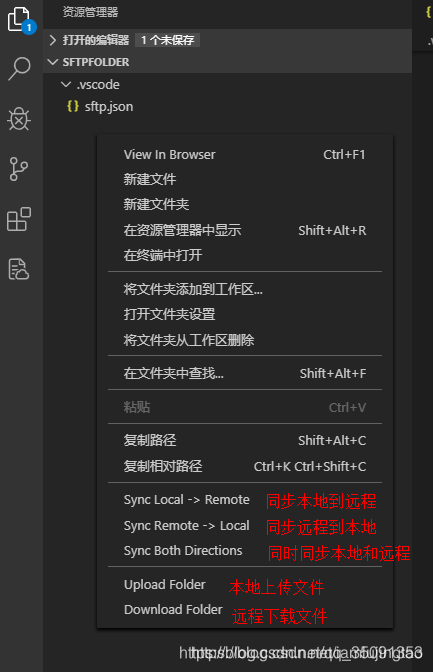Open the SFTP remote explorer icon
The image size is (433, 672).
[18, 269]
